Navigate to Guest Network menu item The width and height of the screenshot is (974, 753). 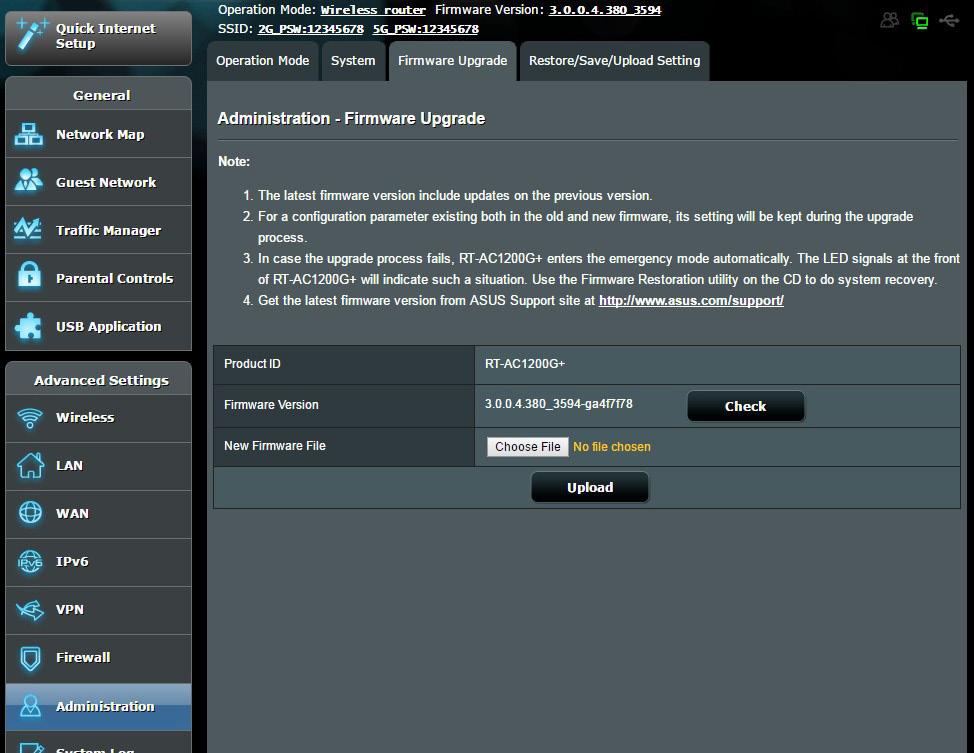[98, 182]
